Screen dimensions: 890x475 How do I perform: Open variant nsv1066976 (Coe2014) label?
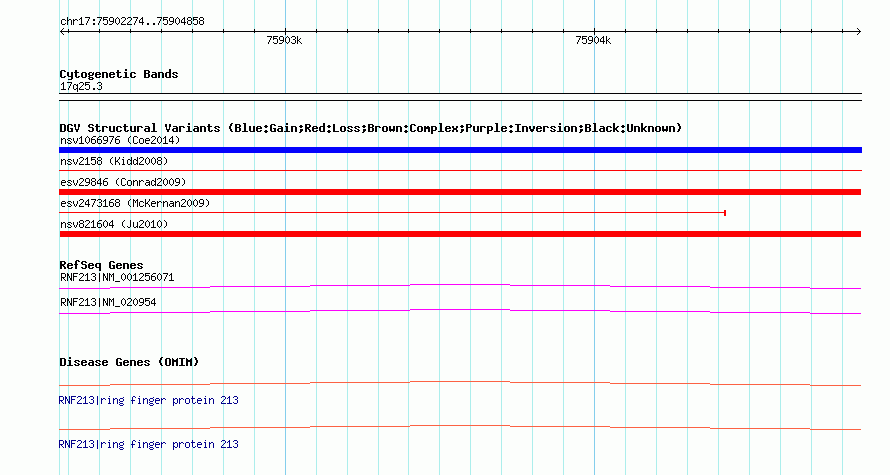pyautogui.click(x=120, y=140)
